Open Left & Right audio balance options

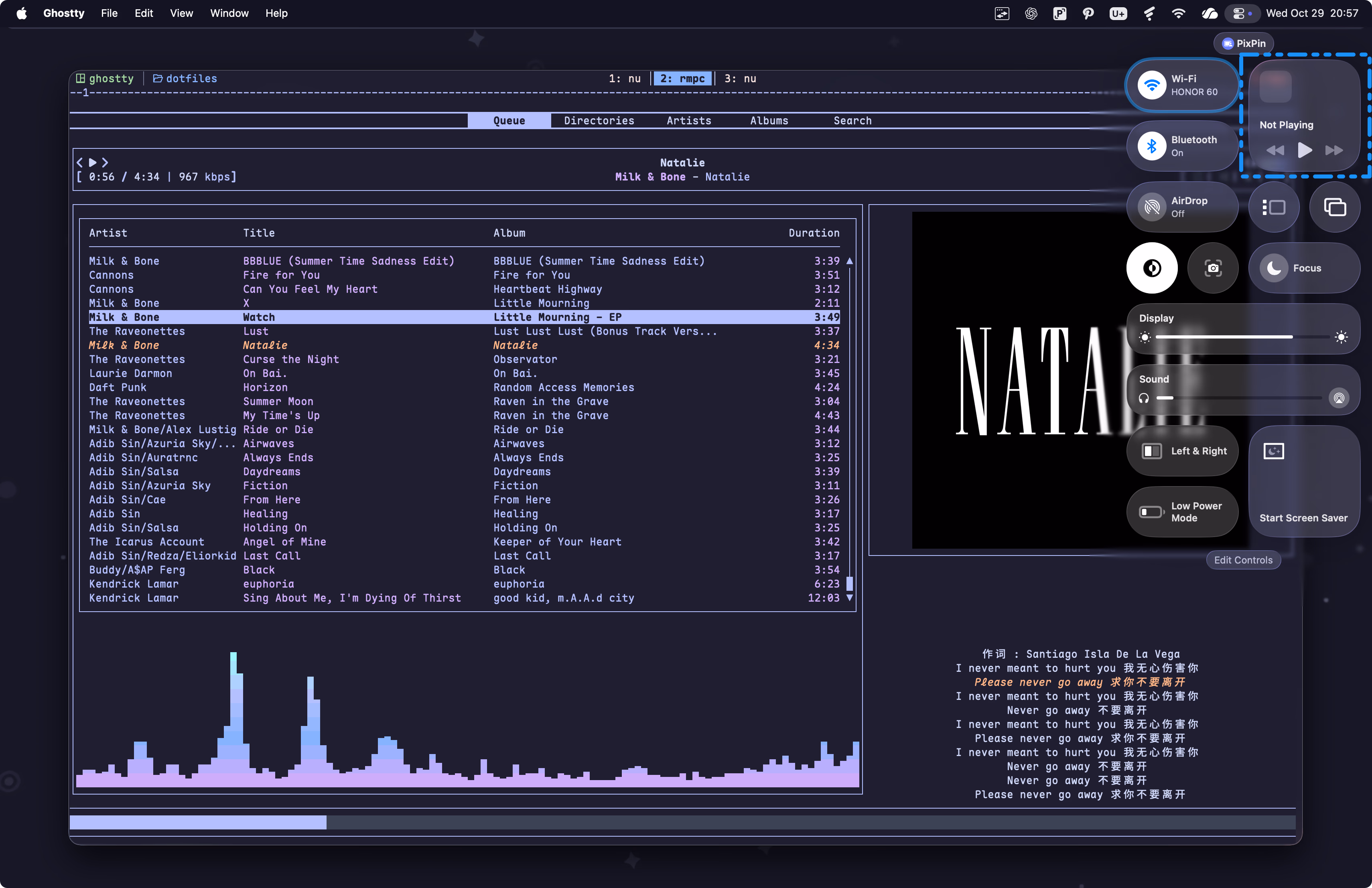click(x=1182, y=451)
